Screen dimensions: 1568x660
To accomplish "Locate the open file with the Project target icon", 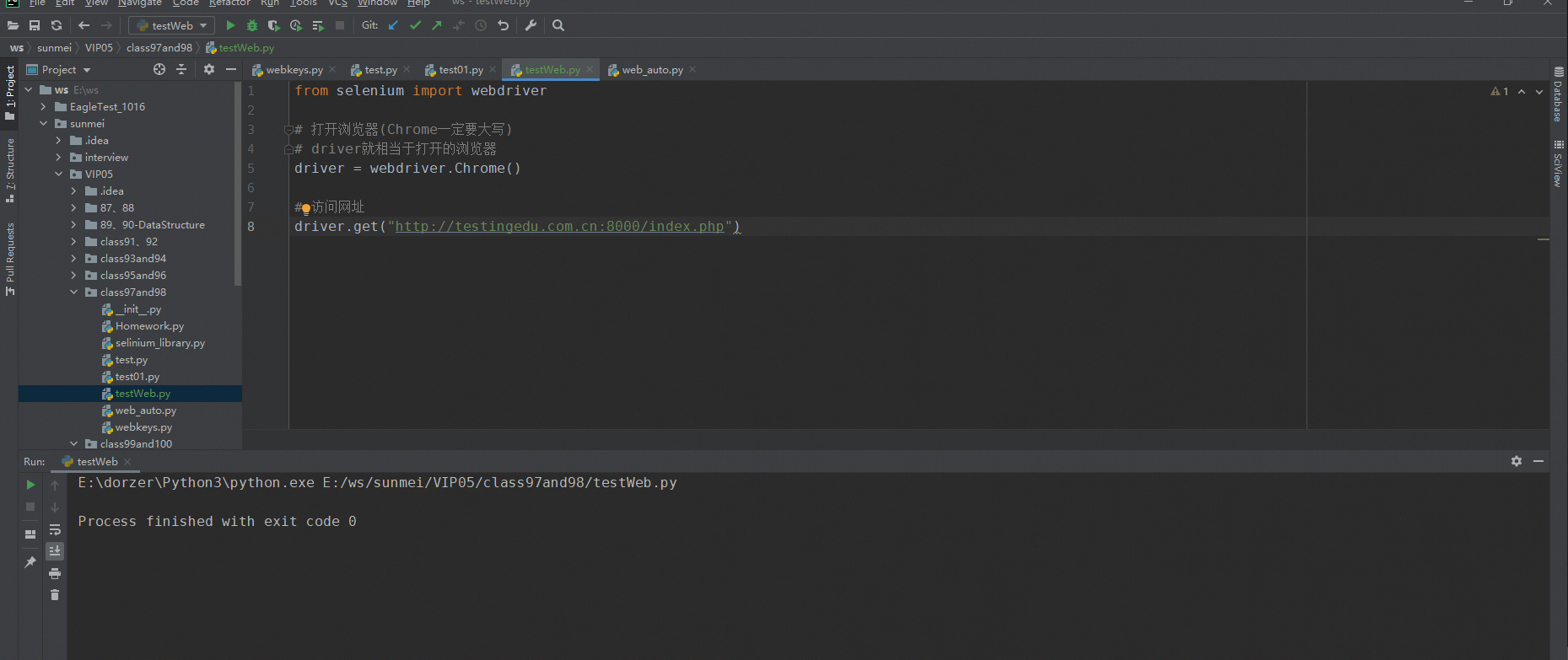I will 159,69.
